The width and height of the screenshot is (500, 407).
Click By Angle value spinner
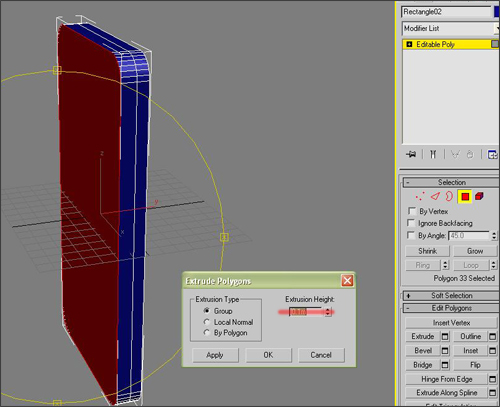point(494,236)
